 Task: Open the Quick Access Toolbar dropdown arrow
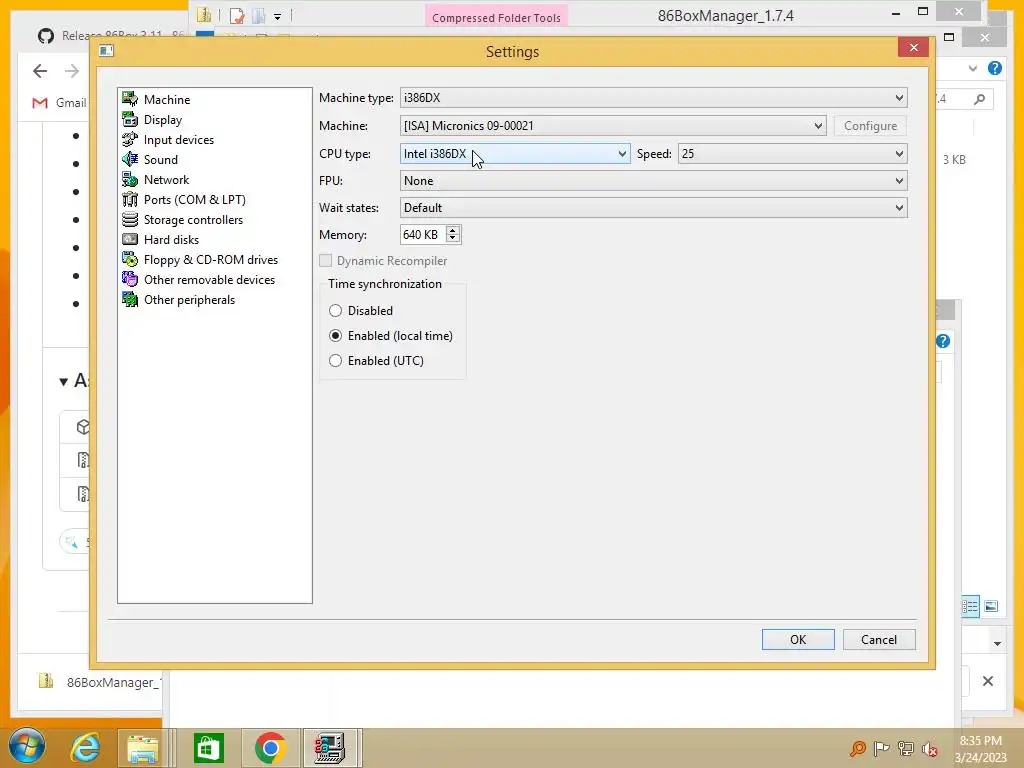277,16
